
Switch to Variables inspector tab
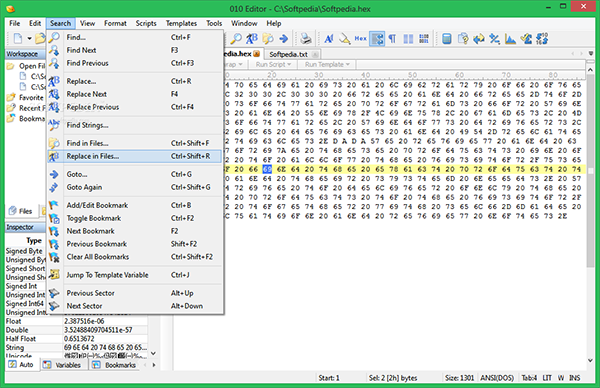click(x=64, y=365)
